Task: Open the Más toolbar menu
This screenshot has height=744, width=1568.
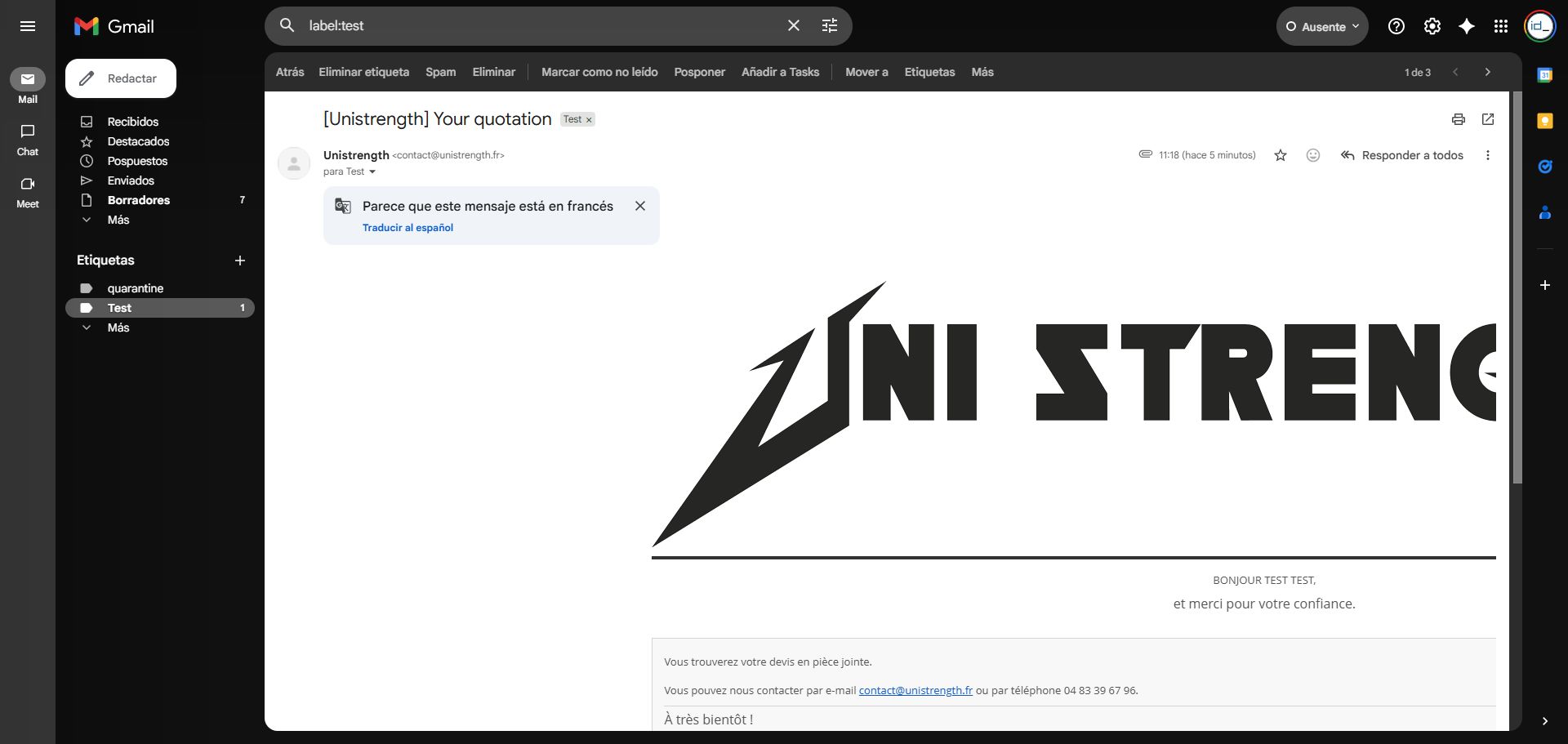Action: click(982, 72)
